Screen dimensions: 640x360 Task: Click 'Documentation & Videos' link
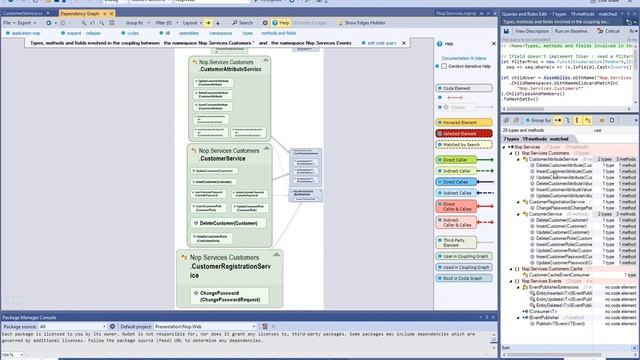[464, 58]
